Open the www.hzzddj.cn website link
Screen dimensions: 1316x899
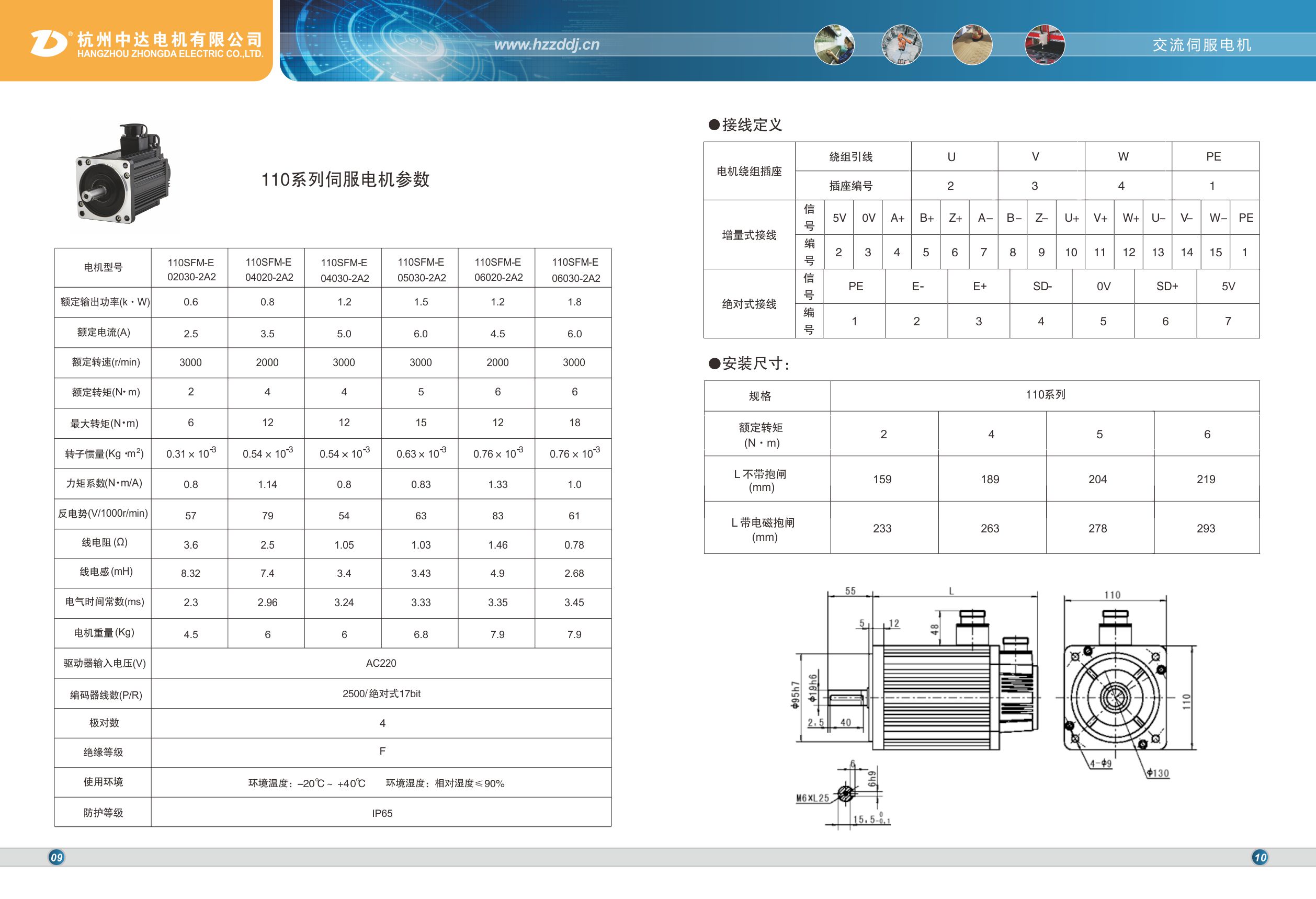(547, 45)
